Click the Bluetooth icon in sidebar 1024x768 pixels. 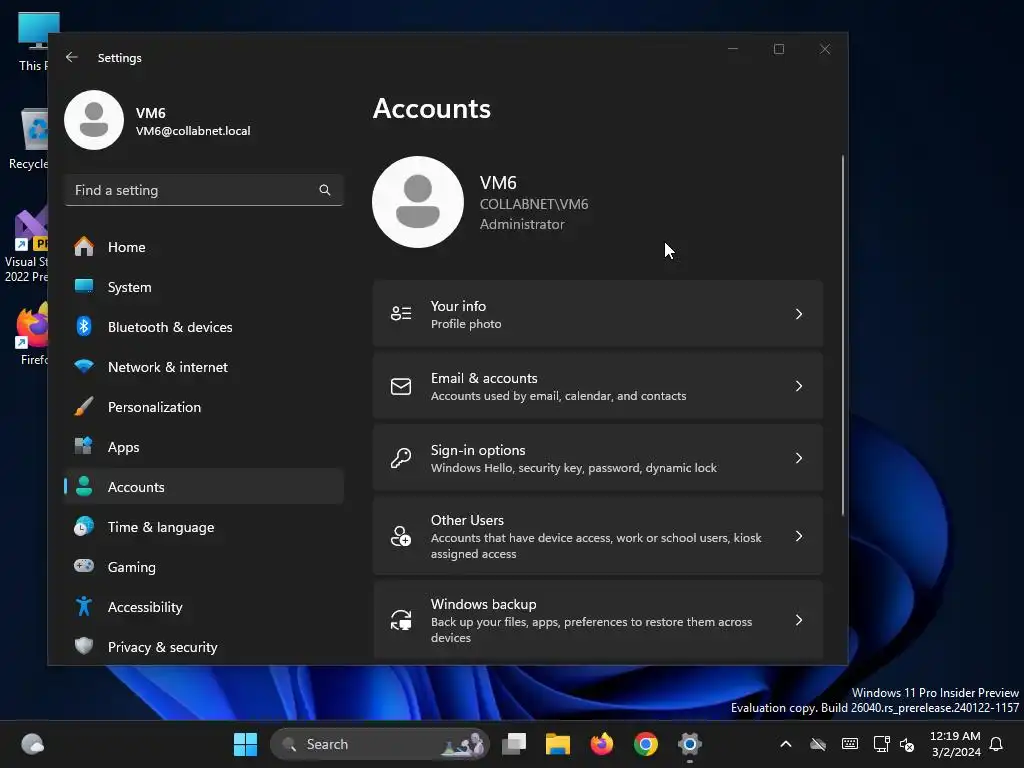click(84, 326)
